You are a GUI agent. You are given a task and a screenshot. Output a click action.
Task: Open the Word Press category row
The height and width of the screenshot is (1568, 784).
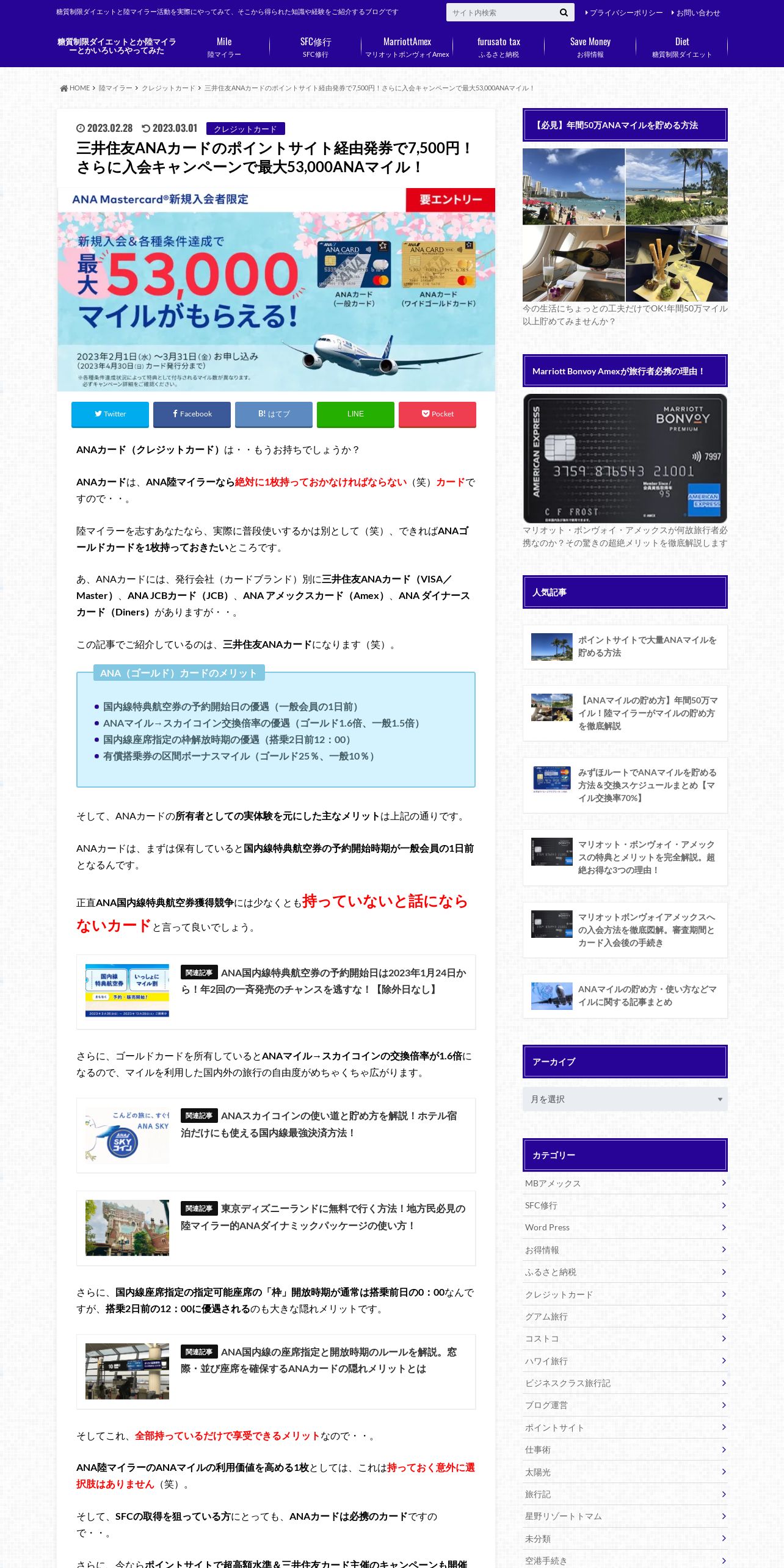(x=625, y=1227)
